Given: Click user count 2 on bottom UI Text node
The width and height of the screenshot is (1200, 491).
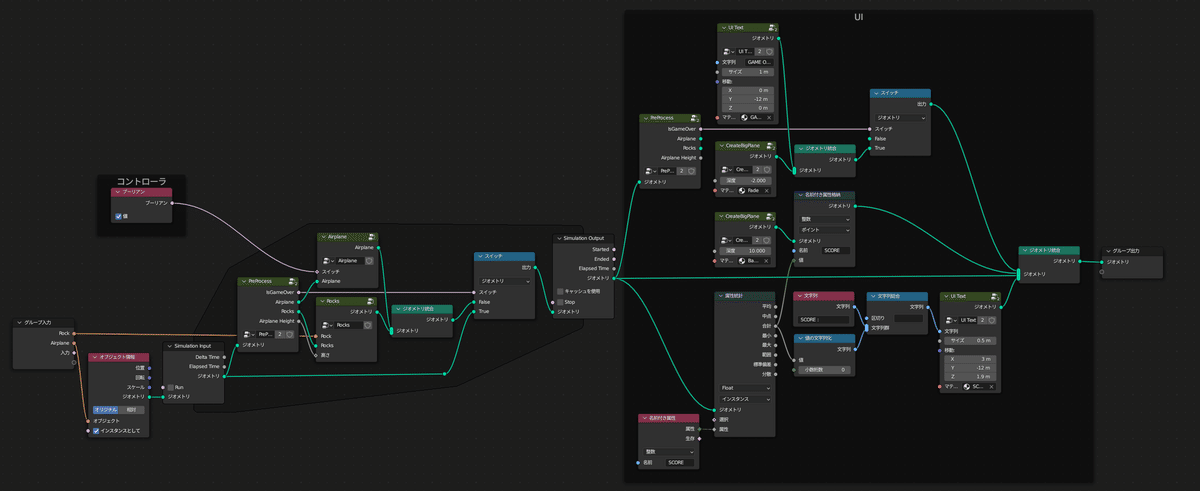Looking at the screenshot, I should (983, 319).
